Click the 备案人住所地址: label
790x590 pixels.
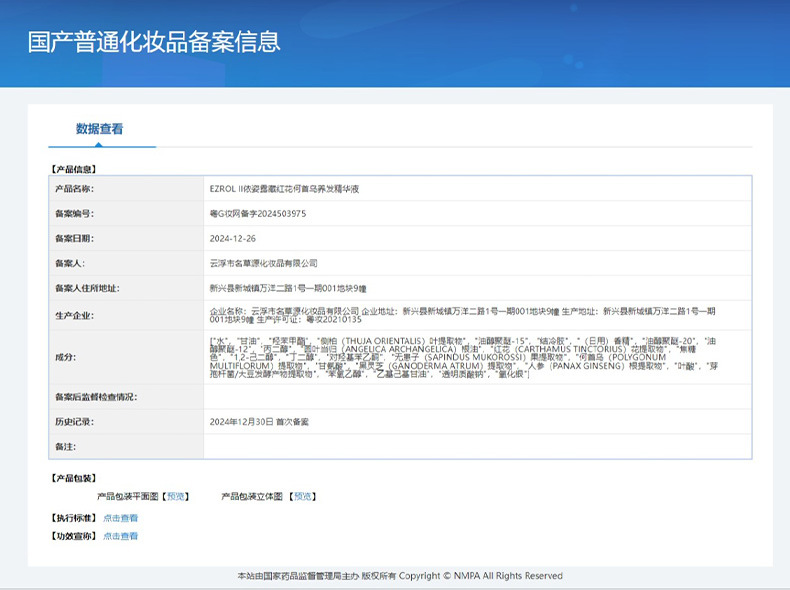coord(87,288)
